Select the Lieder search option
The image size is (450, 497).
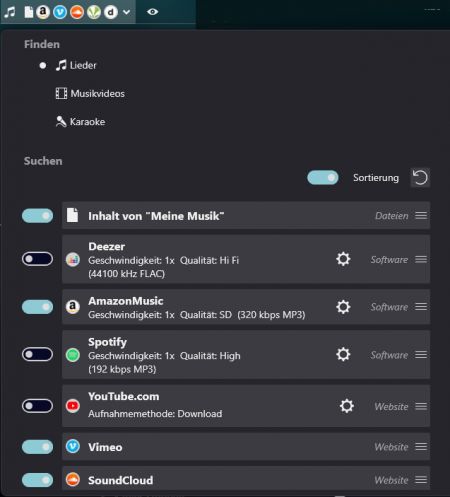tap(76, 65)
